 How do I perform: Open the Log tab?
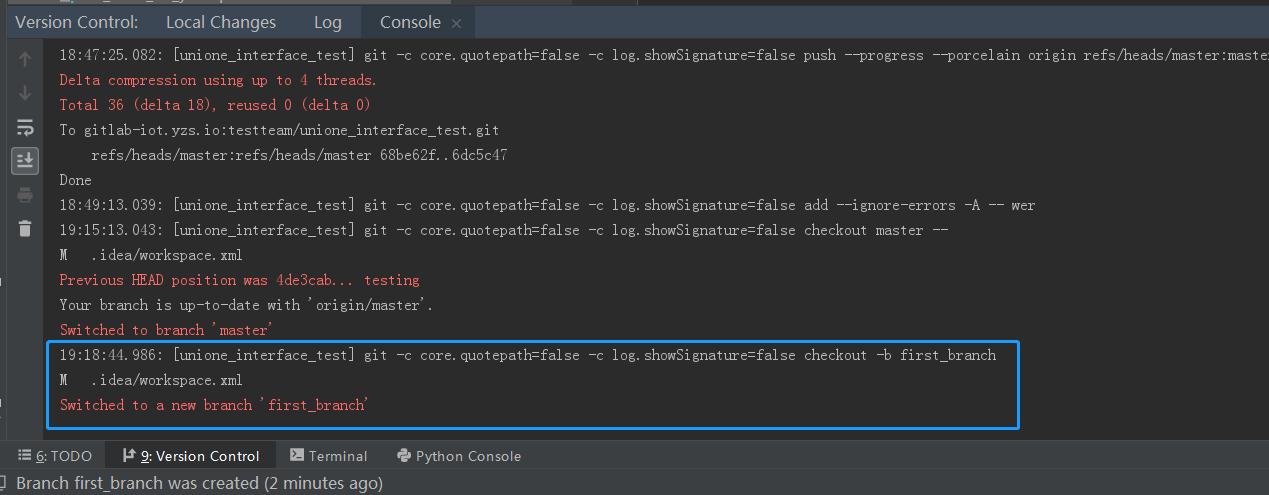point(327,22)
